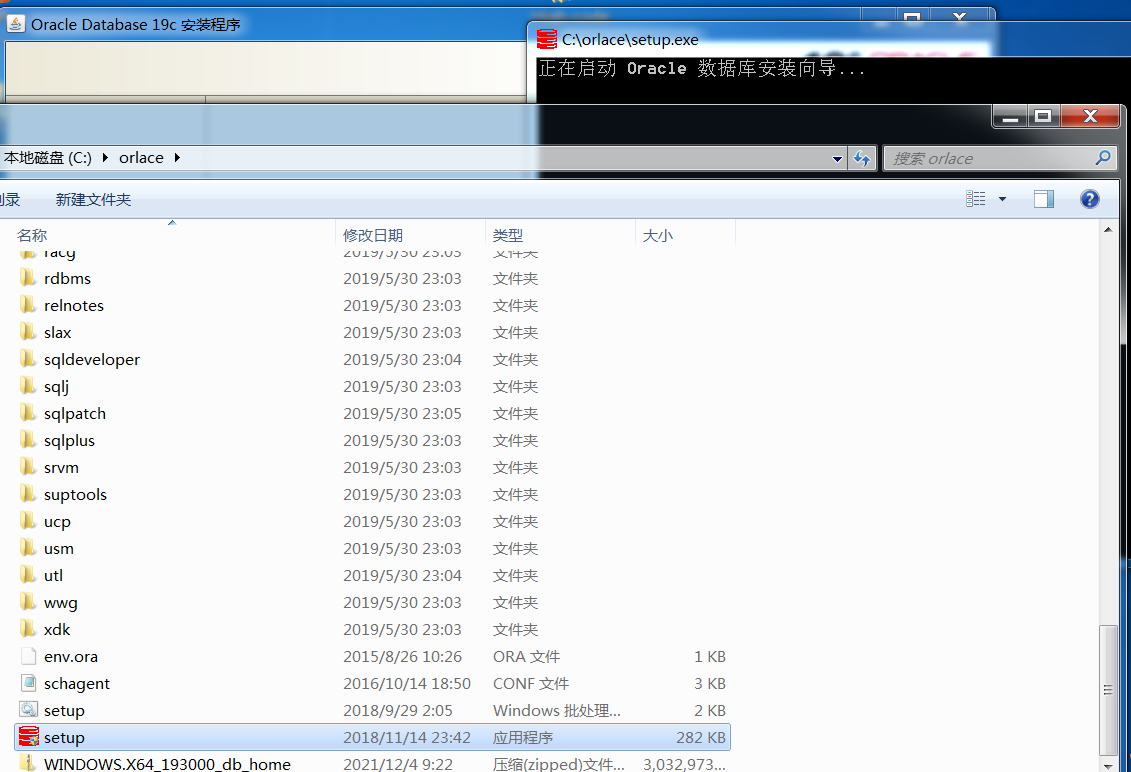This screenshot has height=772, width=1131.
Task: Select the schagent file name
Action: (x=76, y=684)
